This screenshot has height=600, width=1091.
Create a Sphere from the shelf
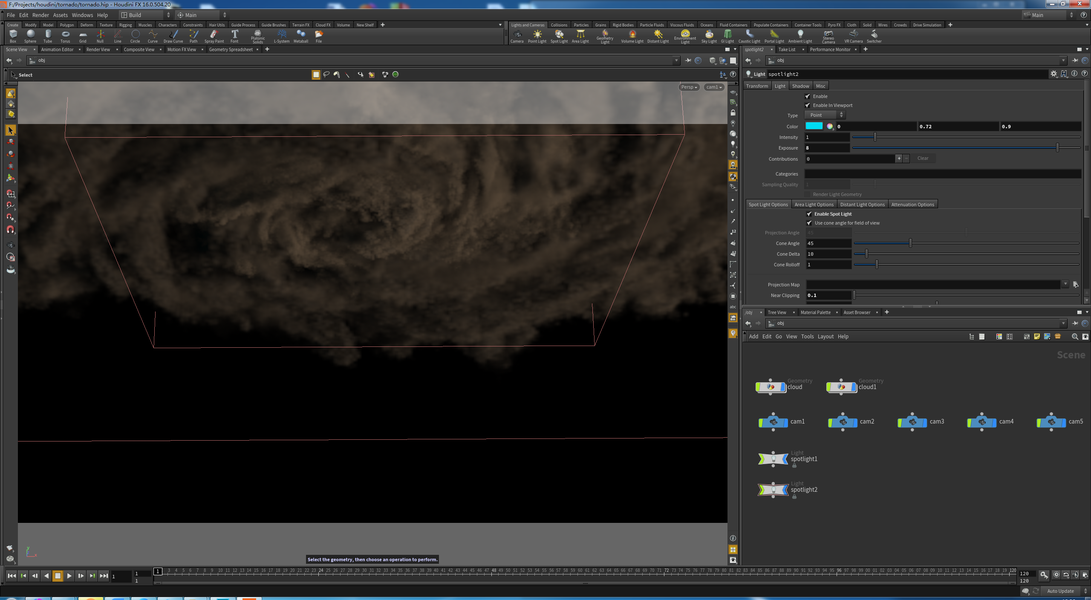coord(31,35)
